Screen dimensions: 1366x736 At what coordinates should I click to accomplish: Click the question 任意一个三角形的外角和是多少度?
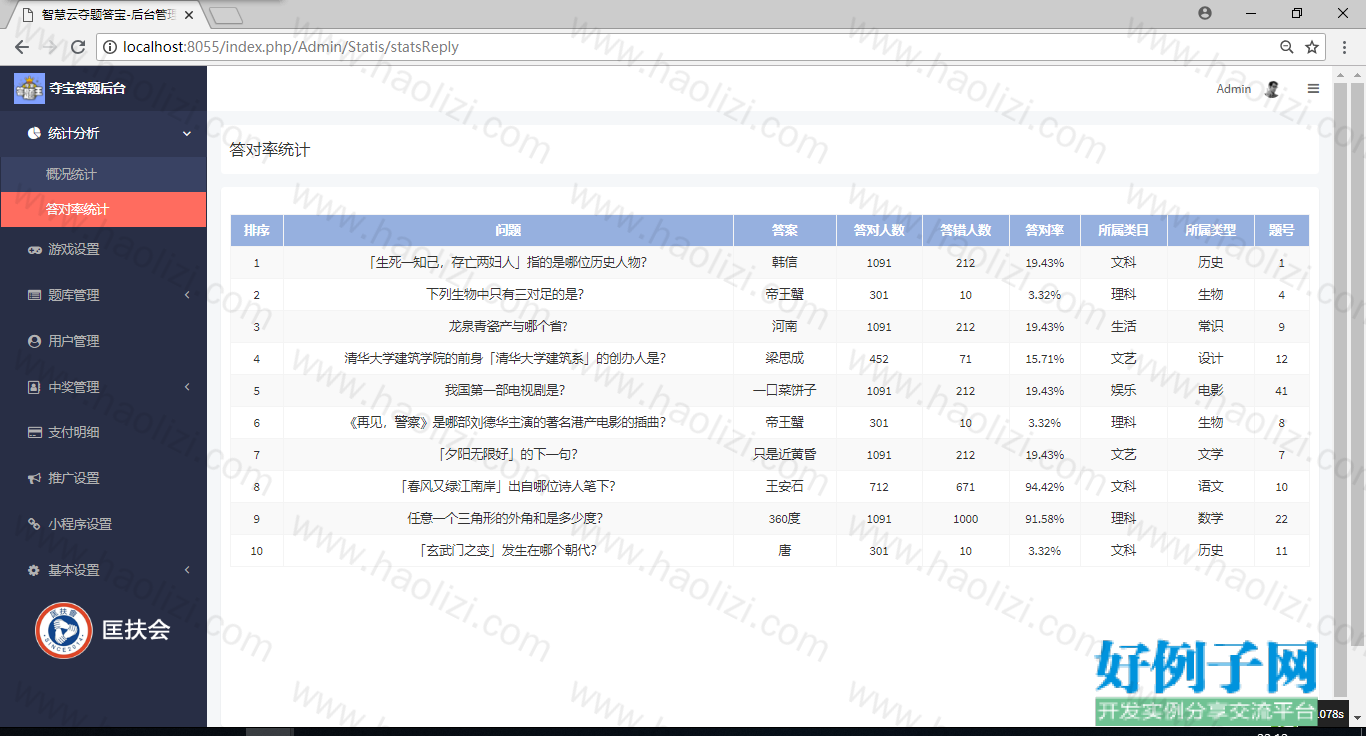(x=505, y=519)
